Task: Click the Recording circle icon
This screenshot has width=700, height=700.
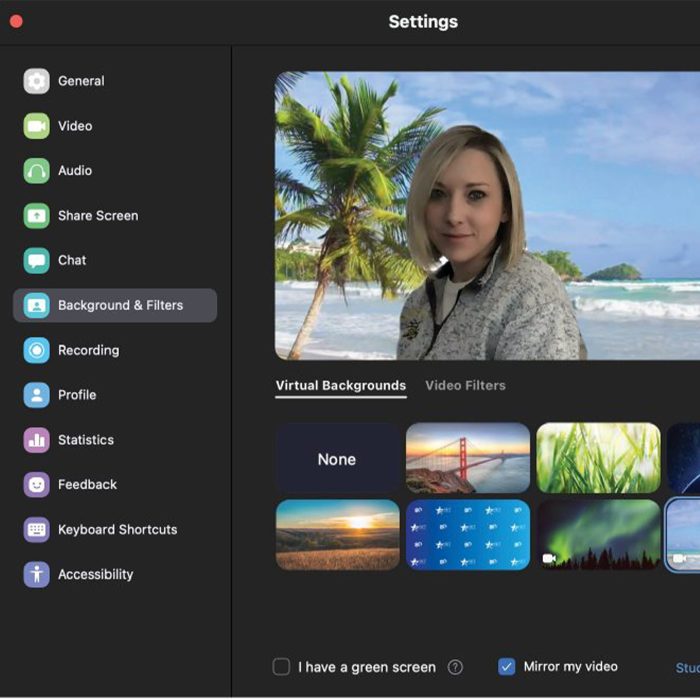Action: [x=36, y=350]
